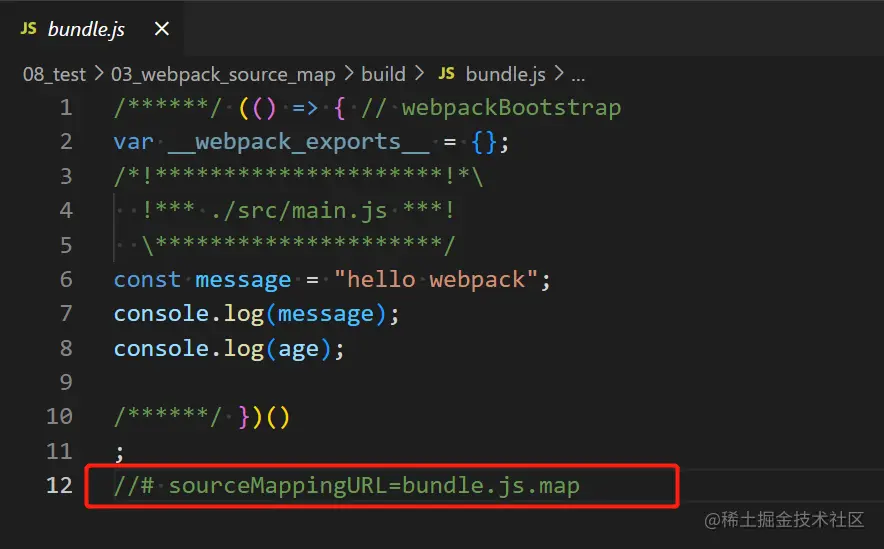The height and width of the screenshot is (549, 884).
Task: Close the bundle.js tab
Action: click(162, 28)
